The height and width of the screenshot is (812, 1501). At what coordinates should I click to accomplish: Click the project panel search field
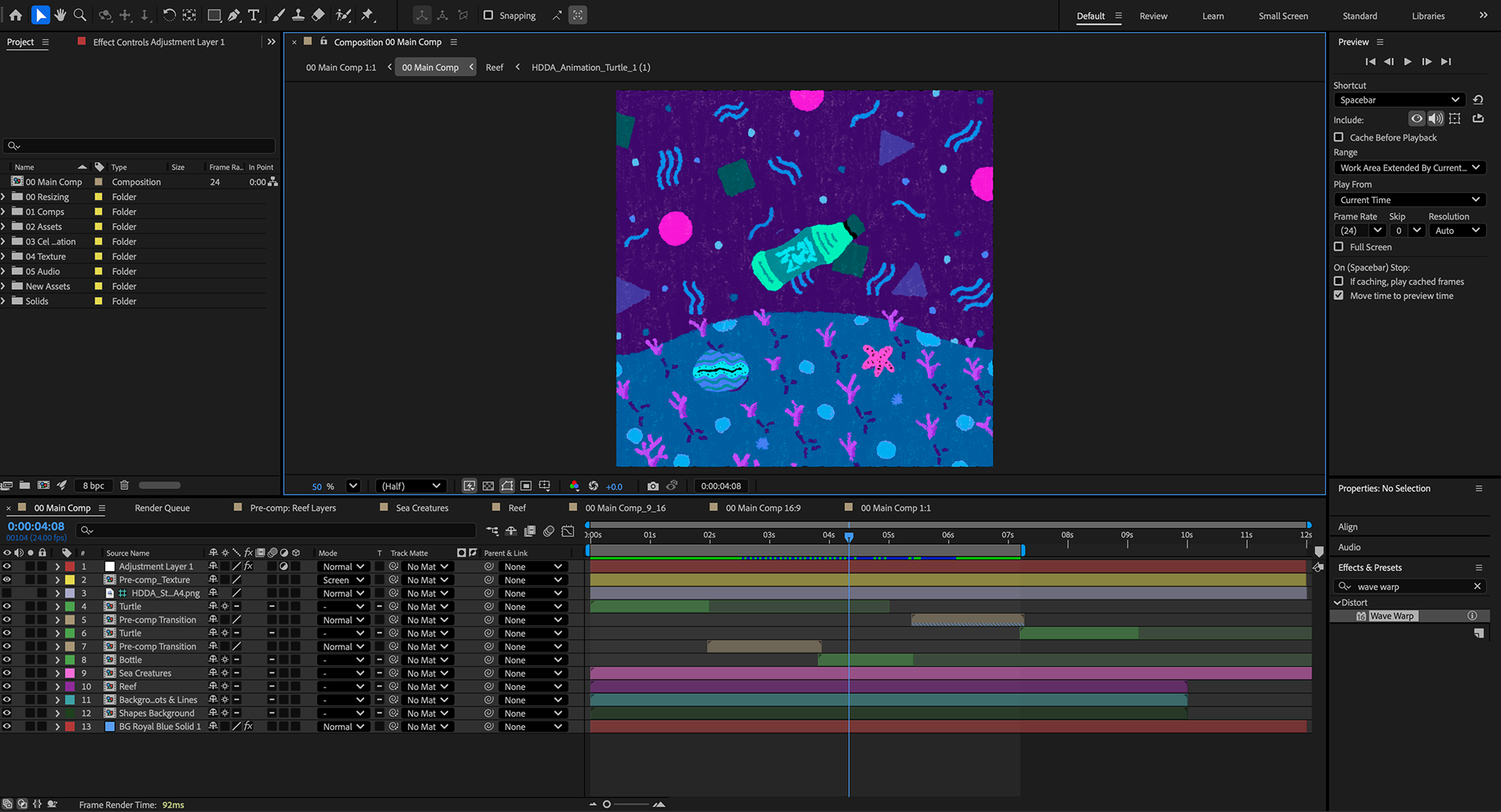pyautogui.click(x=141, y=146)
